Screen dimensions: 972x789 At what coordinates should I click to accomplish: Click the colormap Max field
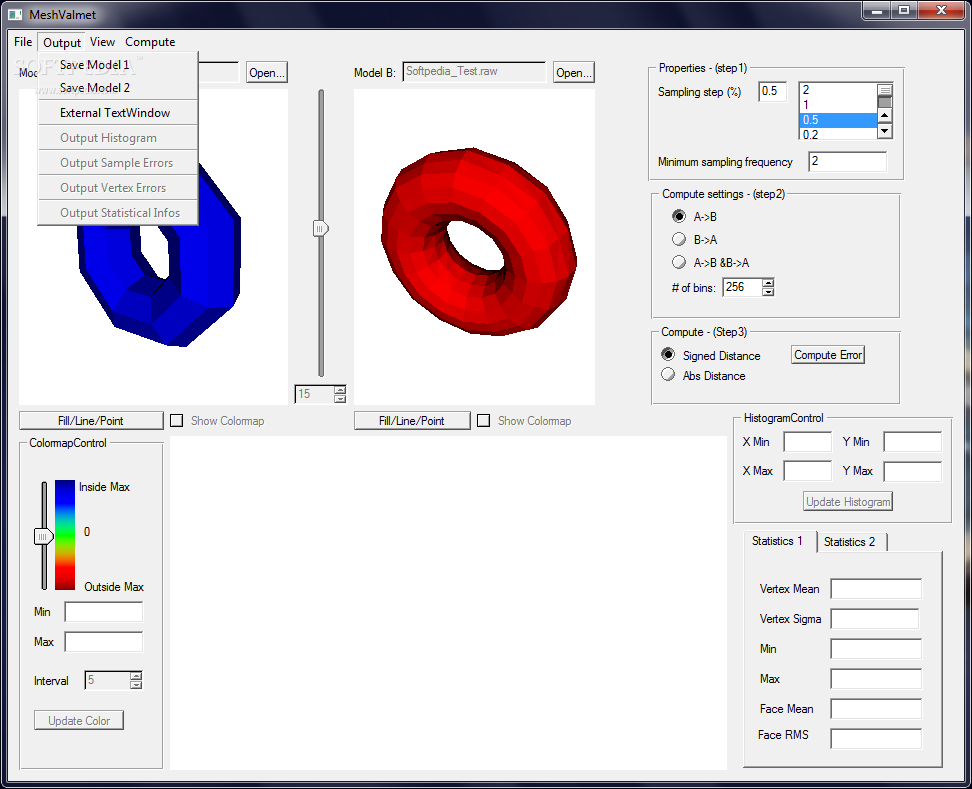pyautogui.click(x=104, y=641)
